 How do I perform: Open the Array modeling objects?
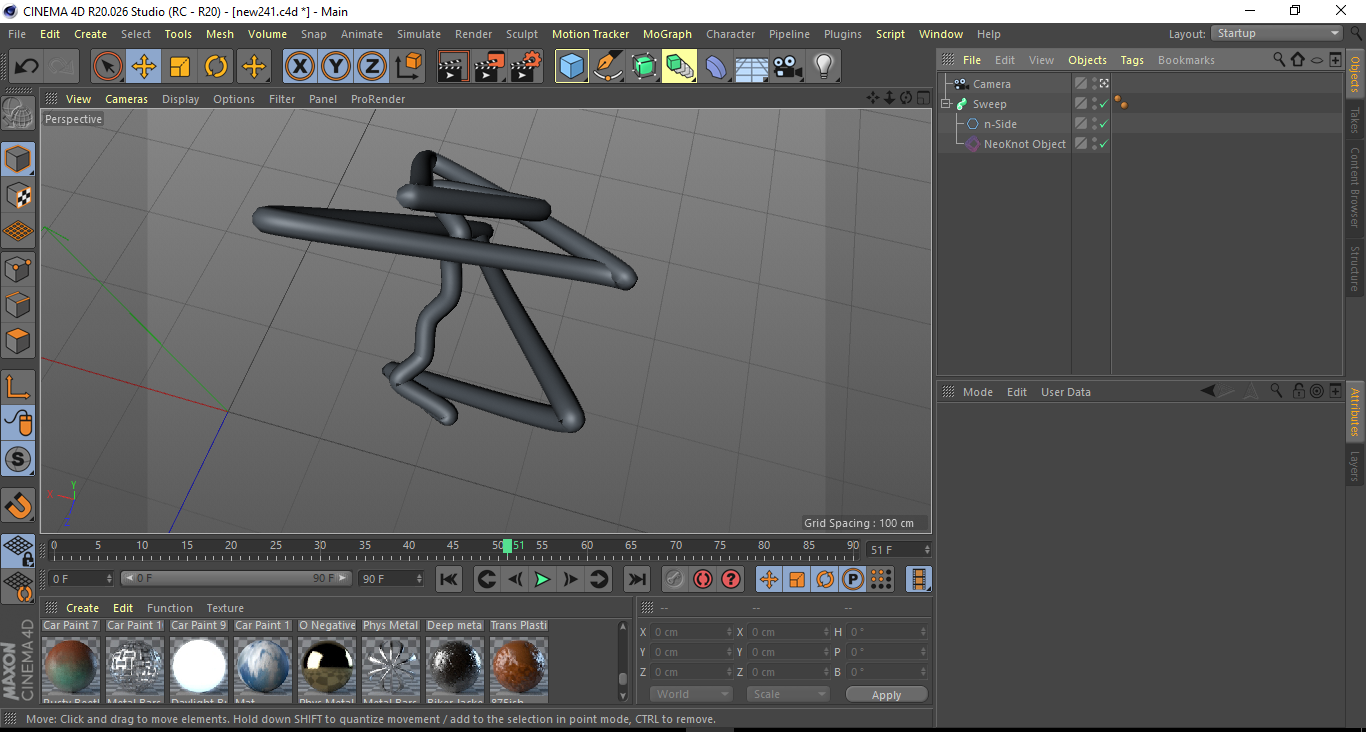click(x=680, y=67)
